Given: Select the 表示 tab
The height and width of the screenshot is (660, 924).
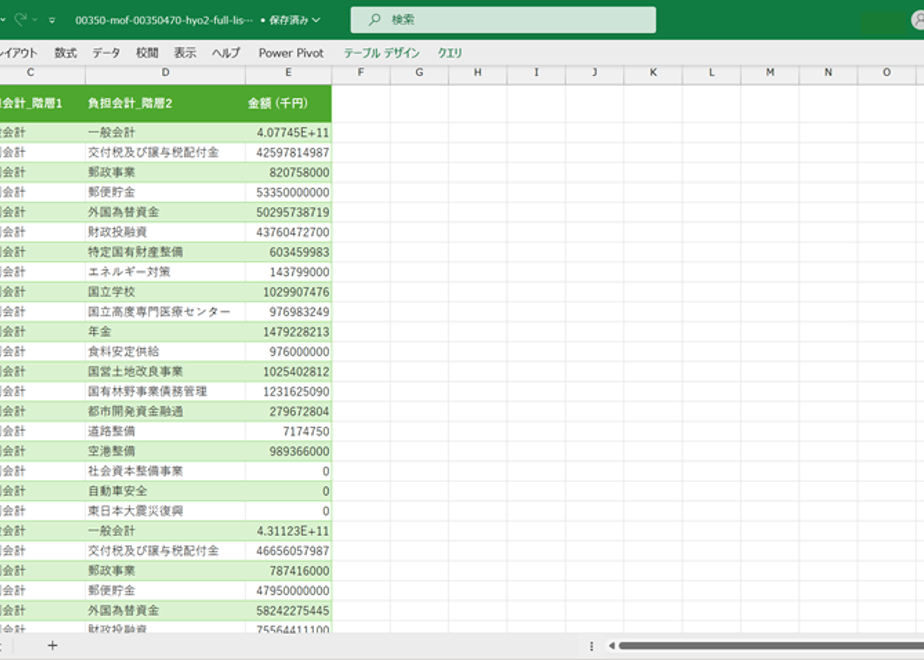Looking at the screenshot, I should pyautogui.click(x=184, y=53).
